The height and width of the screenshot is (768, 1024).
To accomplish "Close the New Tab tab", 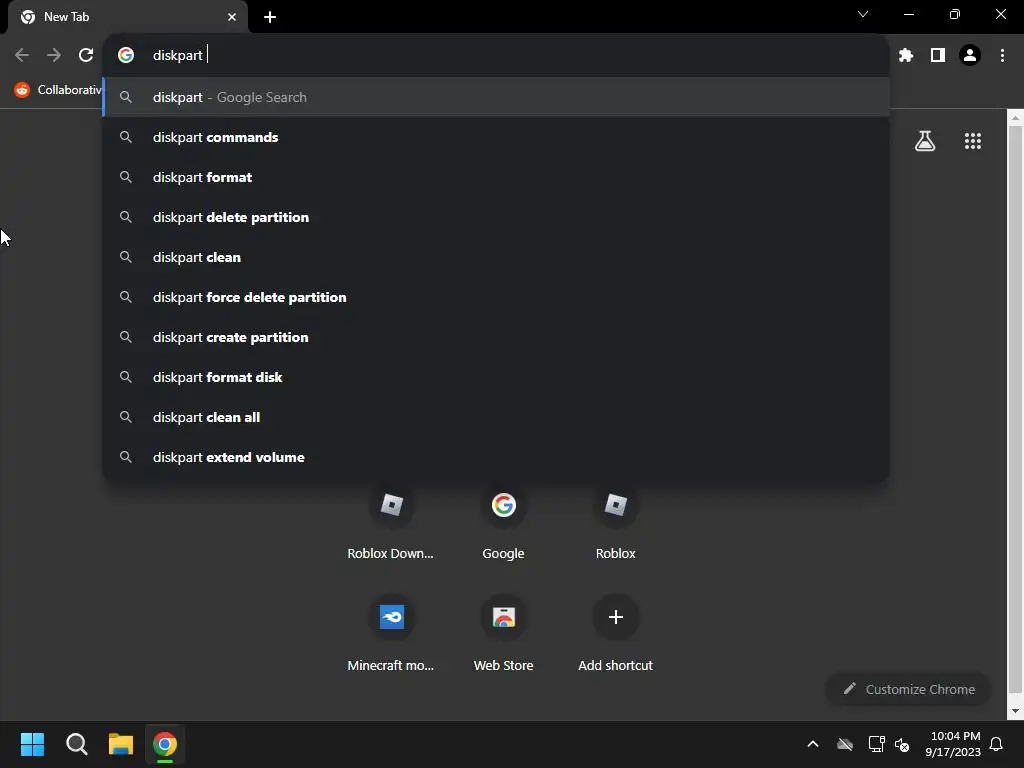I will [x=232, y=17].
